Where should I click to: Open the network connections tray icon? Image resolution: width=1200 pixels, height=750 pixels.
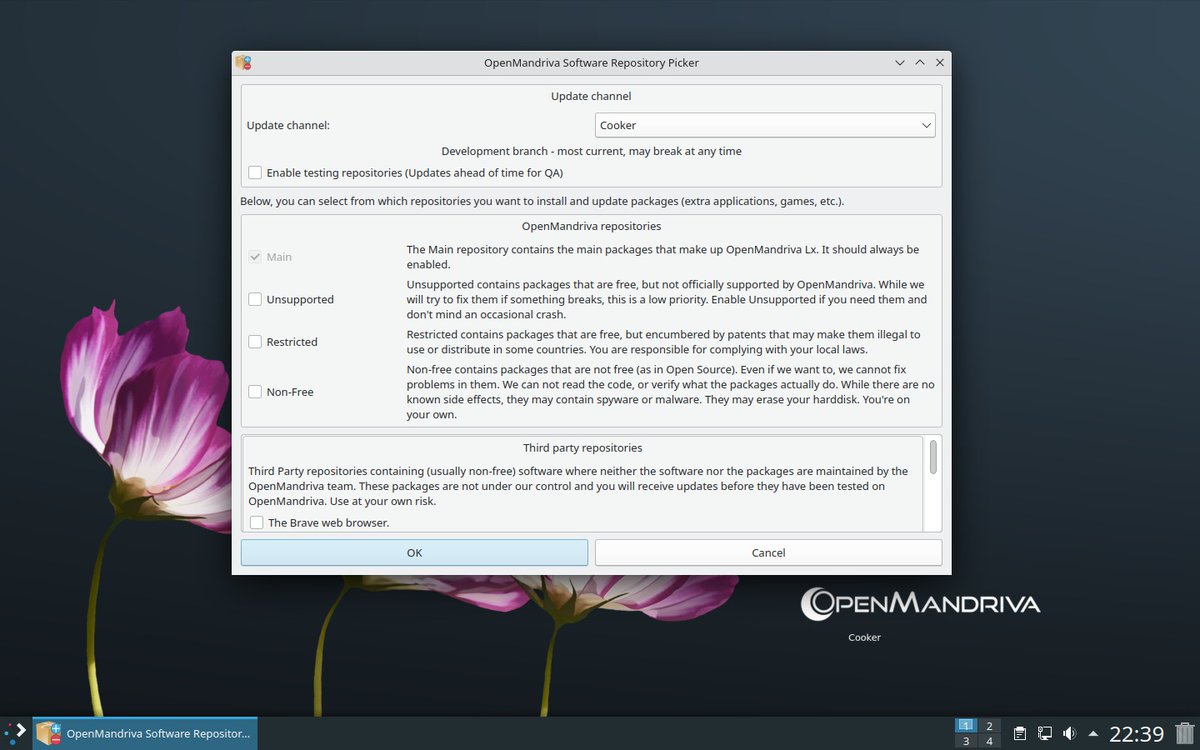coord(1044,734)
